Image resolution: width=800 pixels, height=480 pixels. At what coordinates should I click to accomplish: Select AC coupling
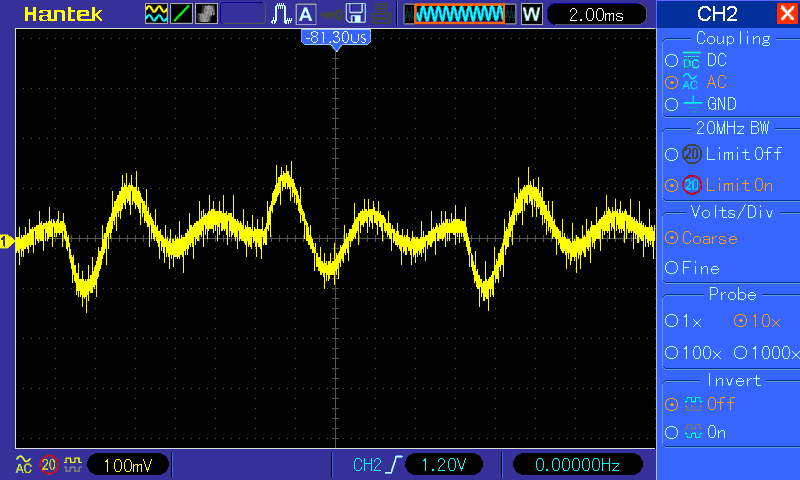pos(696,82)
